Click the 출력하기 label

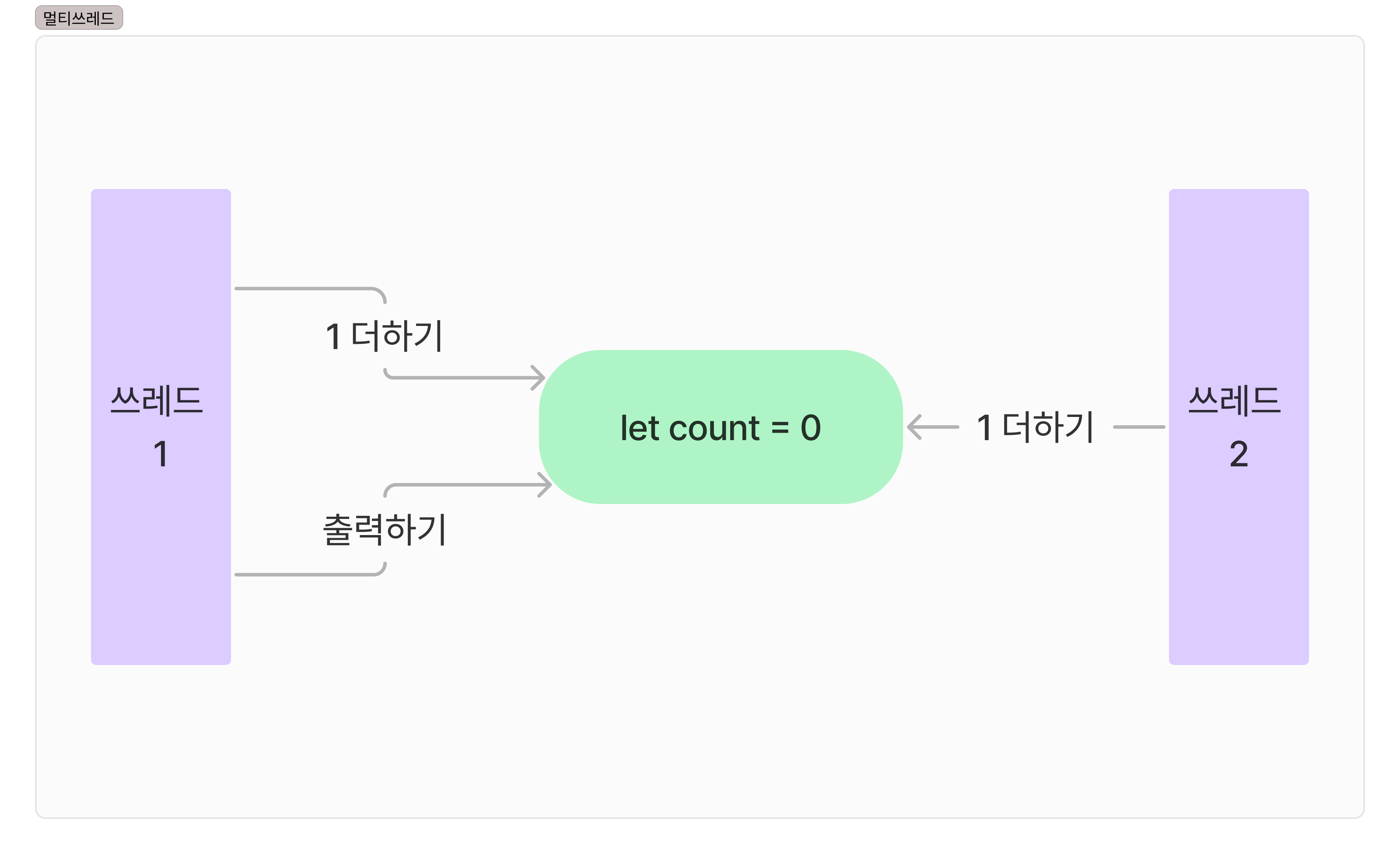point(384,529)
